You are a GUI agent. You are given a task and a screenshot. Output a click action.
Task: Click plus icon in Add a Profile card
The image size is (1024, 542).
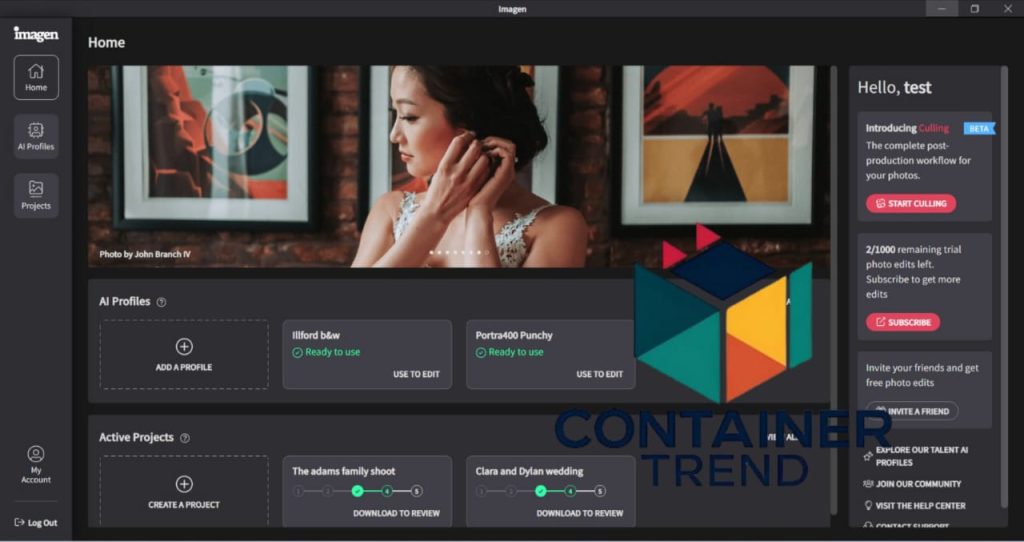click(184, 347)
